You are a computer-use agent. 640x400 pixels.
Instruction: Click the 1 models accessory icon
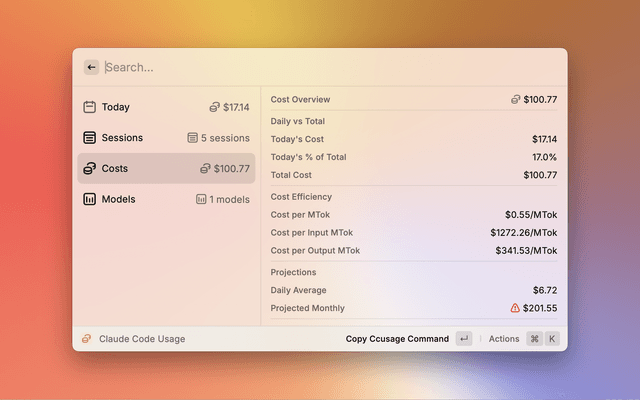pos(201,199)
